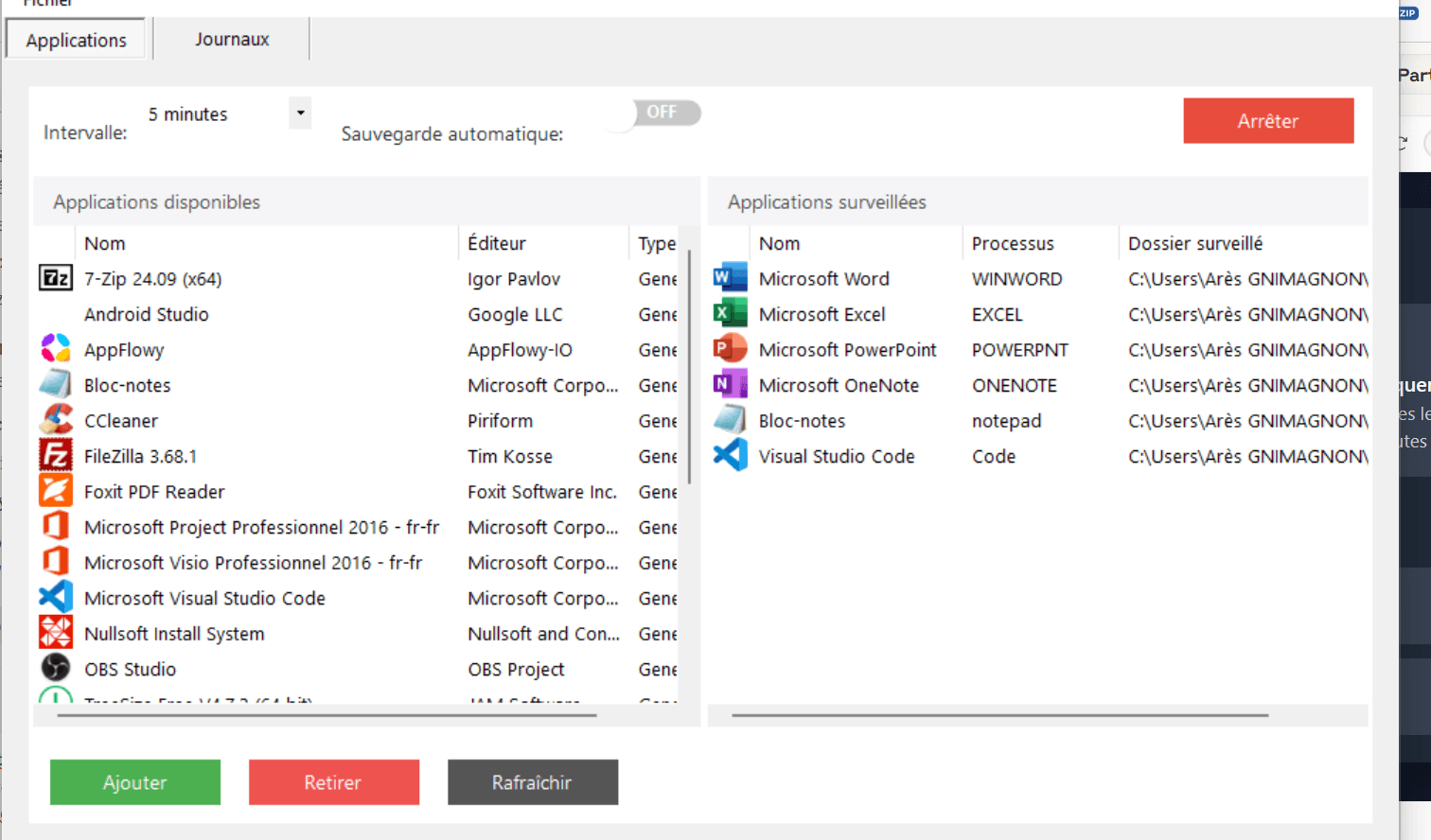Screen dimensions: 1431x840
Task: Click the Bloc-notes icon in available applications
Action: point(56,384)
